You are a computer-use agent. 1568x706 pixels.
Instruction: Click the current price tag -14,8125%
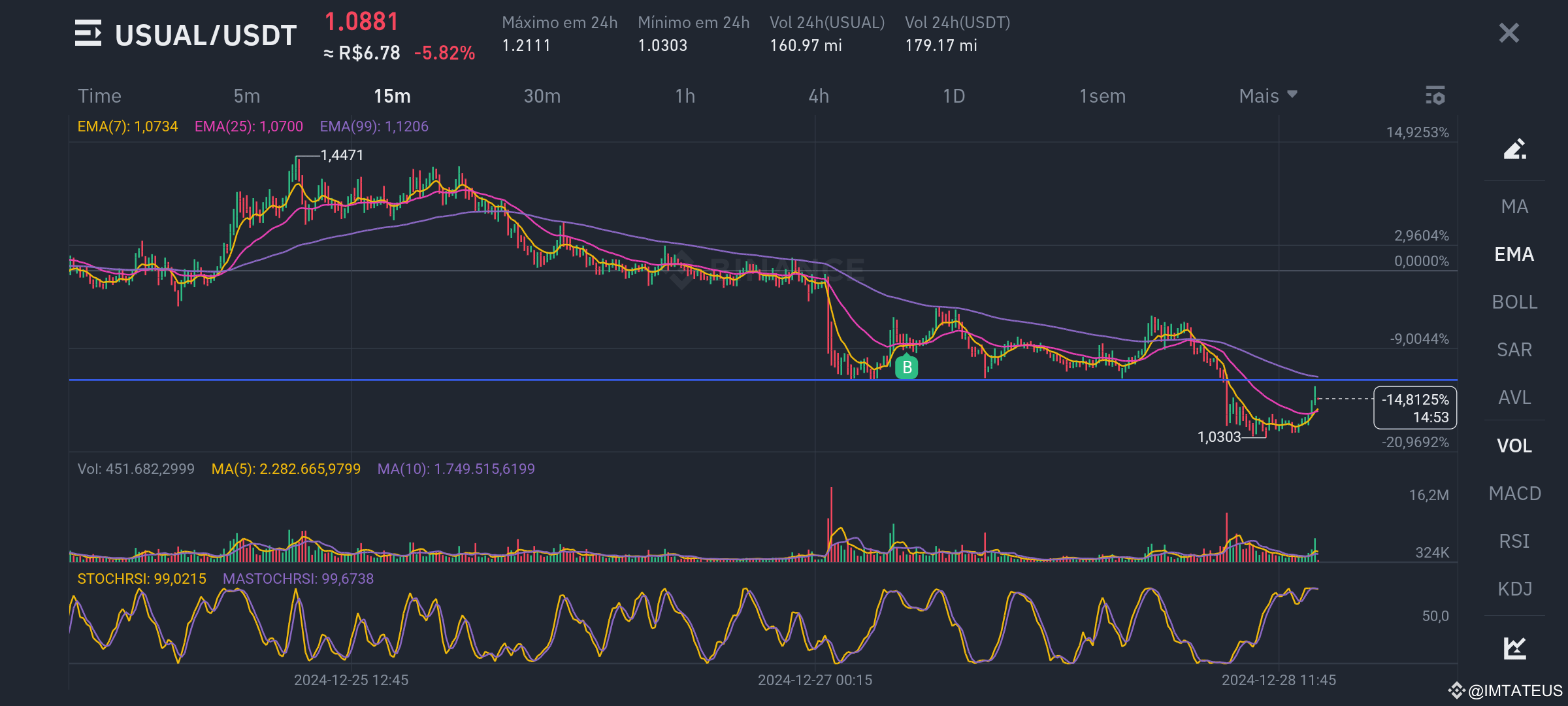(1415, 408)
